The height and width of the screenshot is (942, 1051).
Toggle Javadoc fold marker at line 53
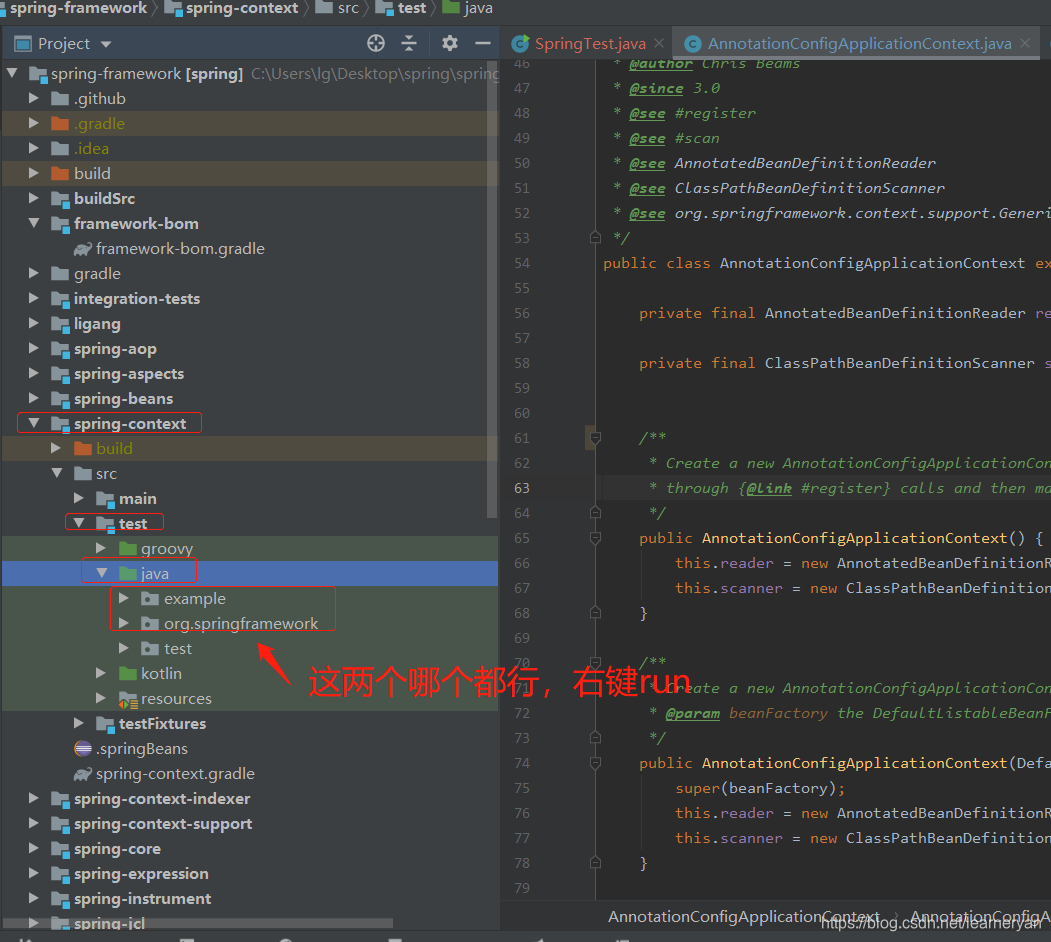click(595, 237)
